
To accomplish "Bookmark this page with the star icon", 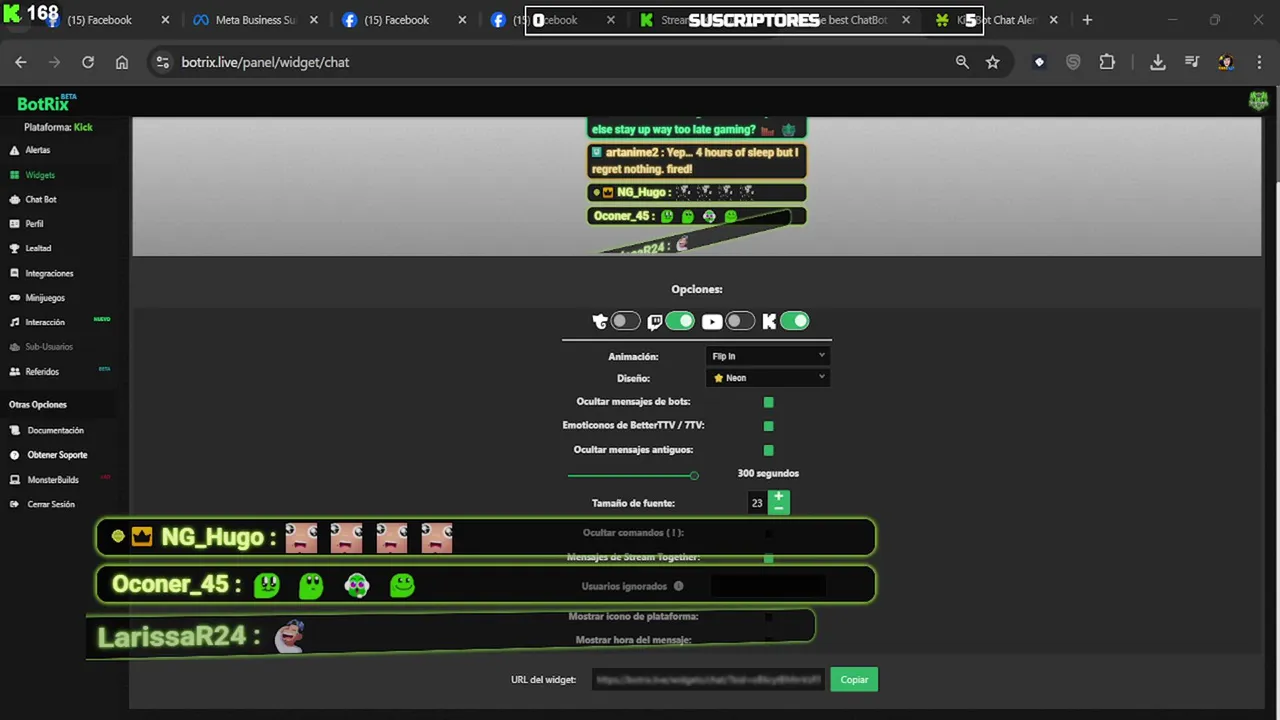I will (x=992, y=62).
